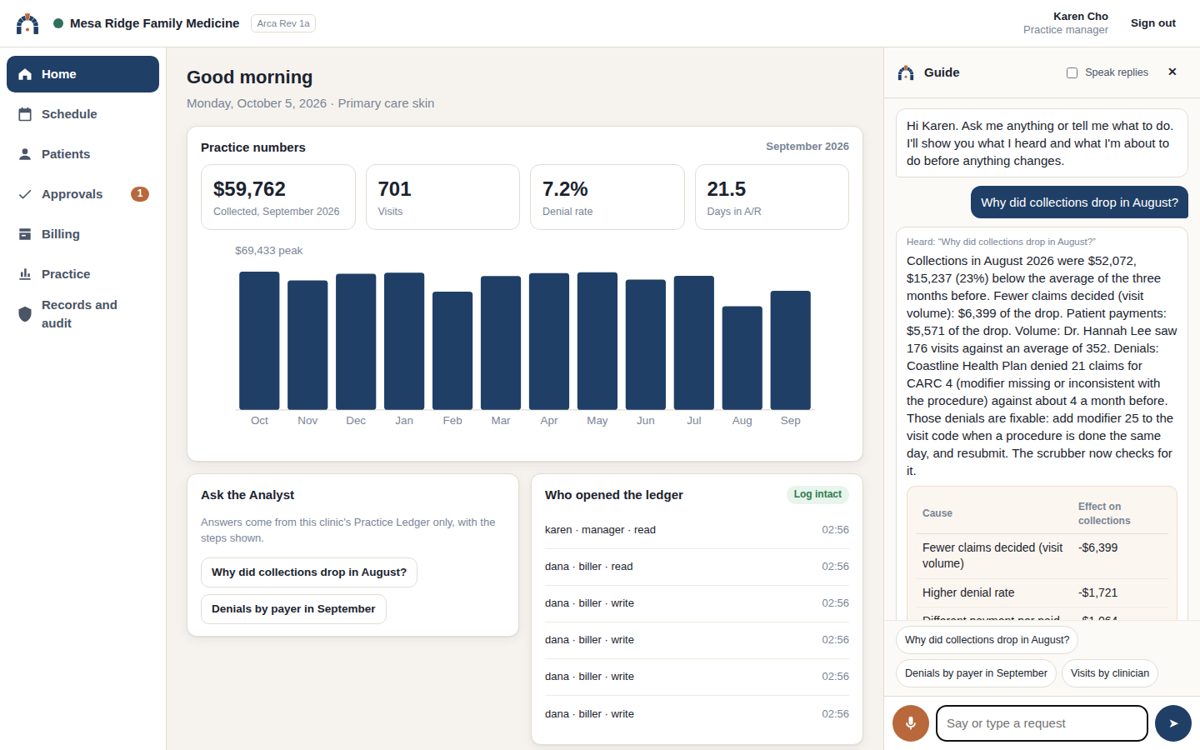Click the $69,433 peak chart label
Viewport: 1200px width, 750px height.
click(269, 250)
